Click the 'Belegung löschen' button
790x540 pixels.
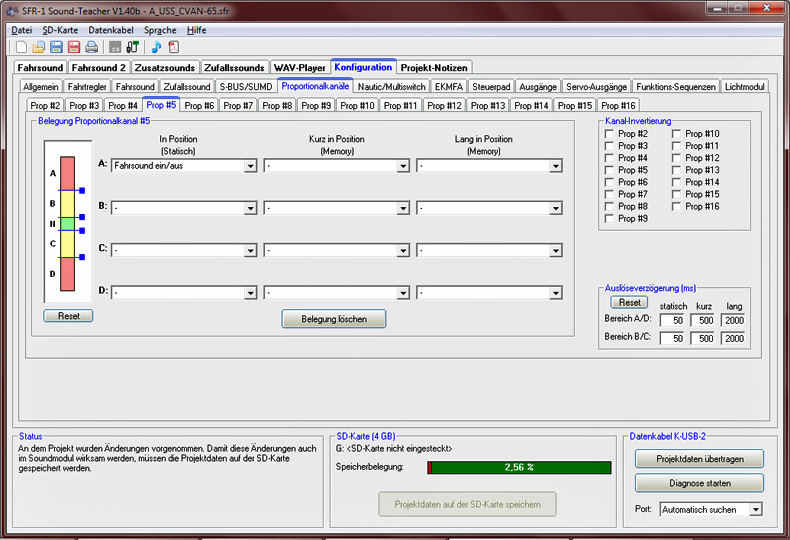click(334, 319)
